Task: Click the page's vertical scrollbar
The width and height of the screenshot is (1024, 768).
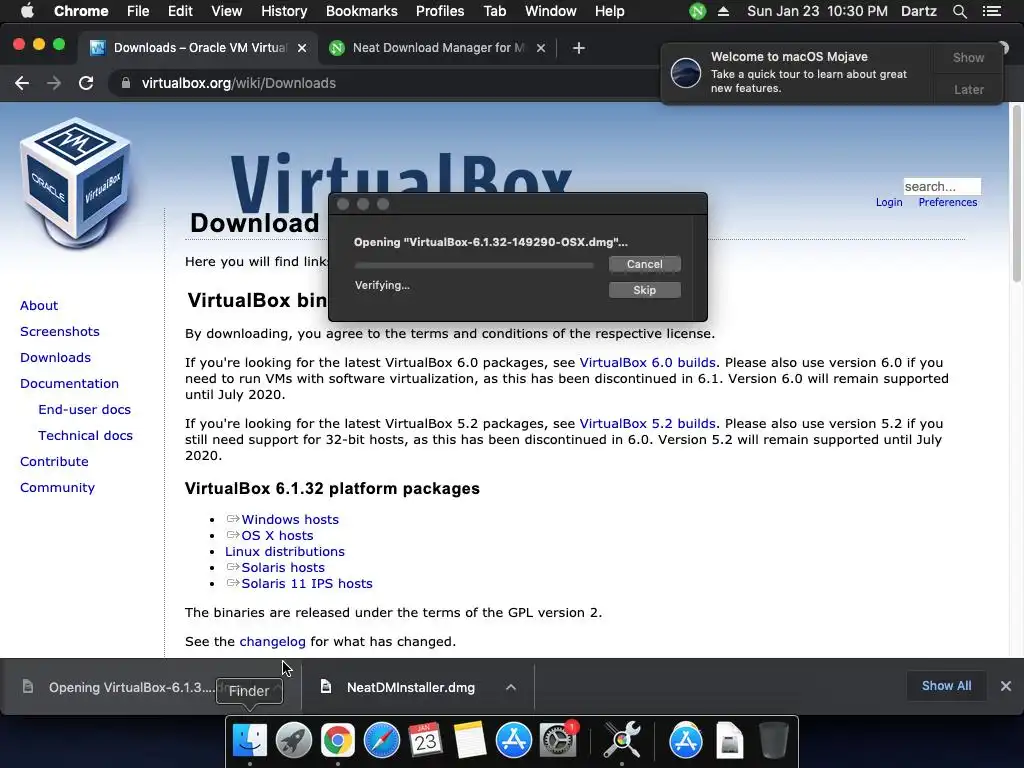Action: pyautogui.click(x=1017, y=193)
